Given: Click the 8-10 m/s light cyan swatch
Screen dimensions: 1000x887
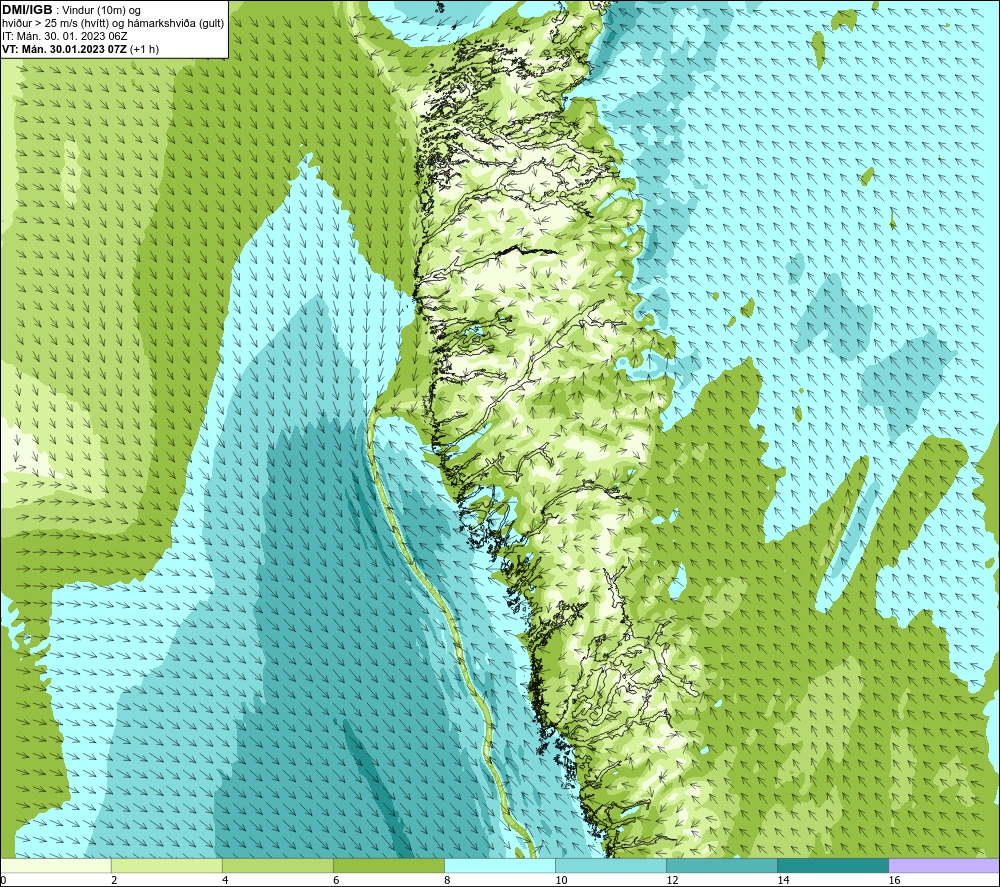Looking at the screenshot, I should pos(499,865).
